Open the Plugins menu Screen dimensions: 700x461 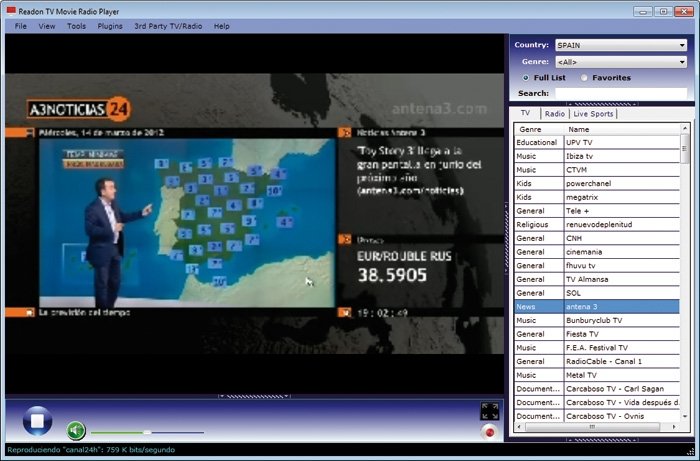click(110, 26)
